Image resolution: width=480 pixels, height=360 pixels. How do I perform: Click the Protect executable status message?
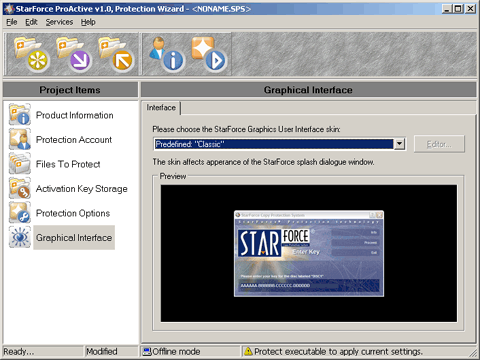point(338,352)
